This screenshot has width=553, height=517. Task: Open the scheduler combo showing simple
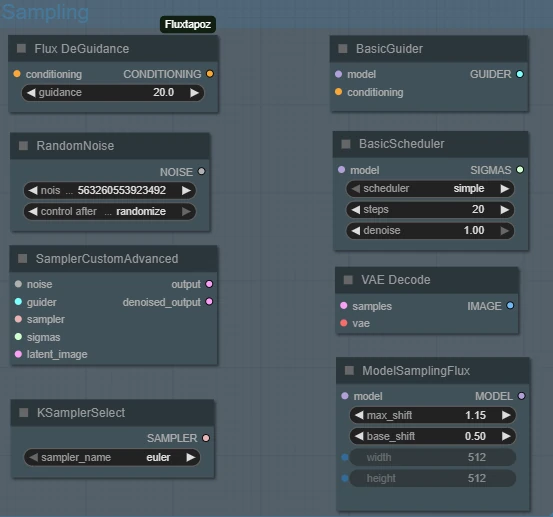tap(430, 189)
